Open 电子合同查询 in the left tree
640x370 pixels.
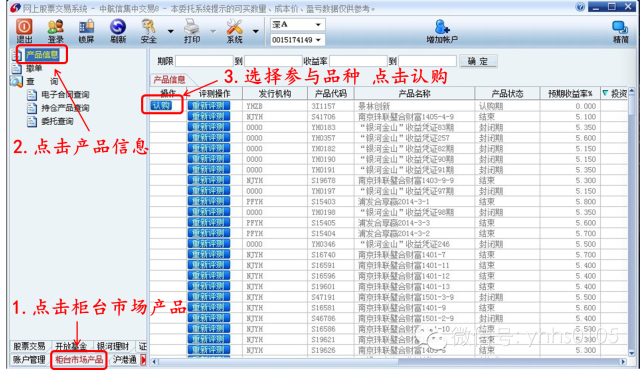tap(65, 95)
